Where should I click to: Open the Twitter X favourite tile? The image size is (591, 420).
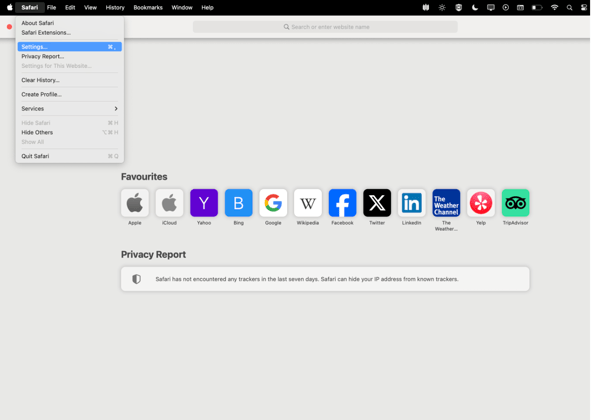(x=377, y=203)
